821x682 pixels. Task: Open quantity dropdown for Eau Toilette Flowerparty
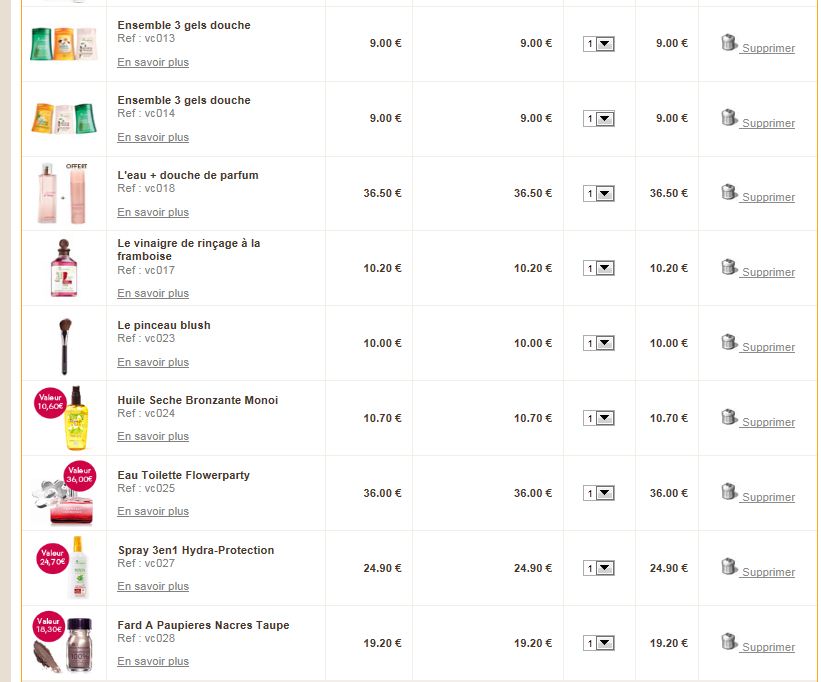point(599,494)
